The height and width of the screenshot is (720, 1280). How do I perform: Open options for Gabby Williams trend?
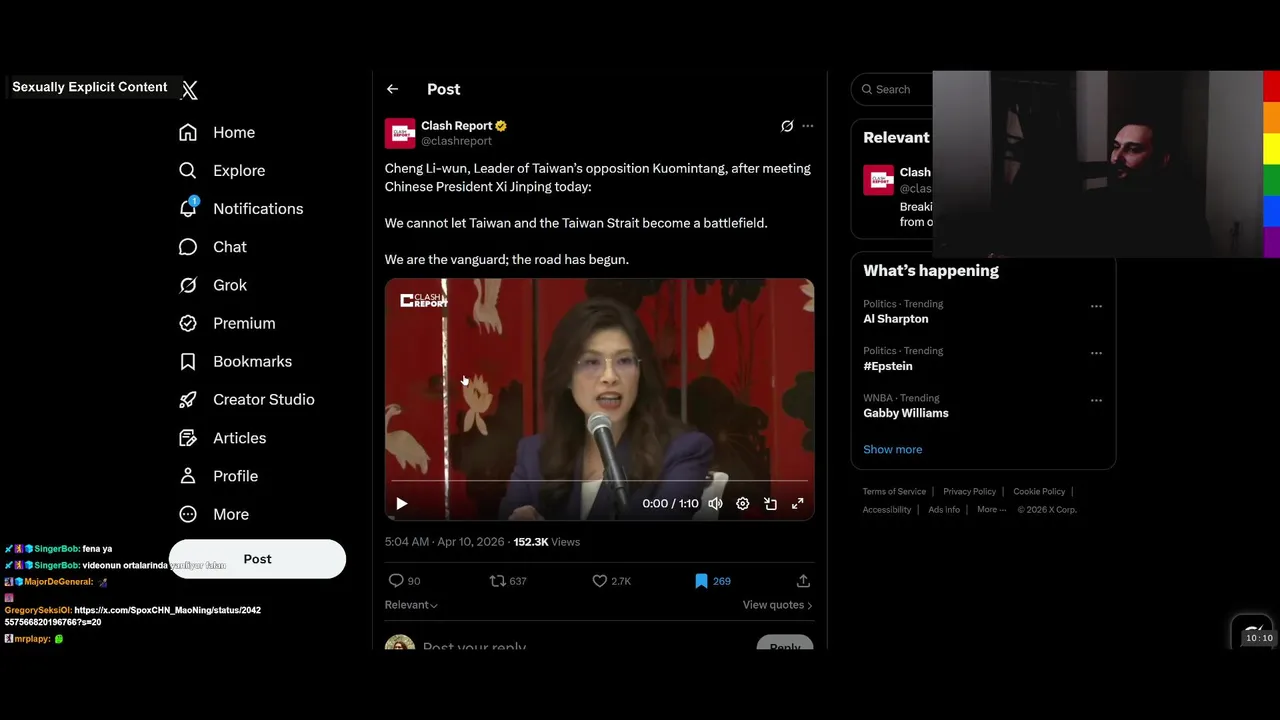[1096, 400]
